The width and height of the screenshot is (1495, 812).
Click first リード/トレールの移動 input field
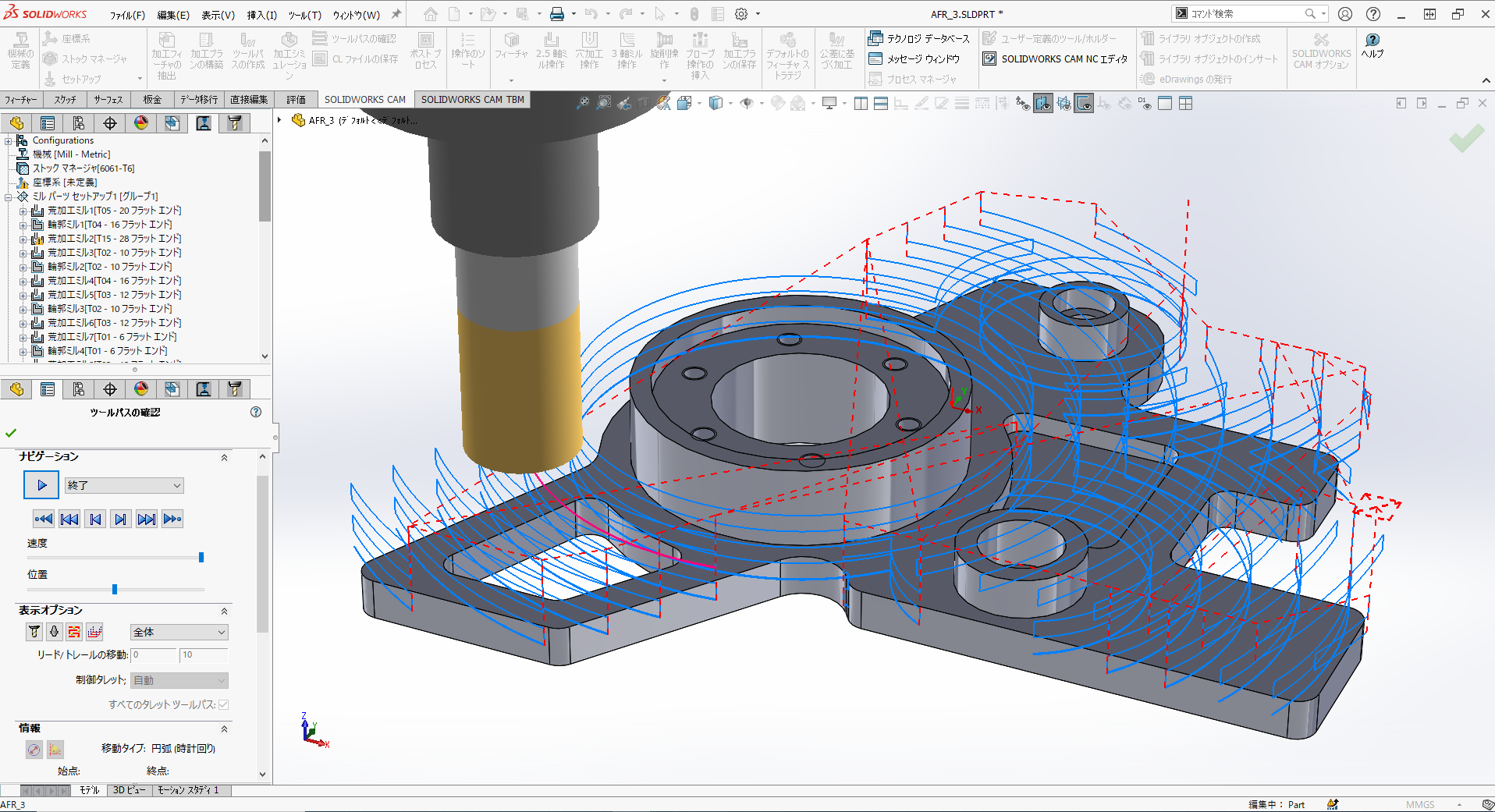point(154,655)
